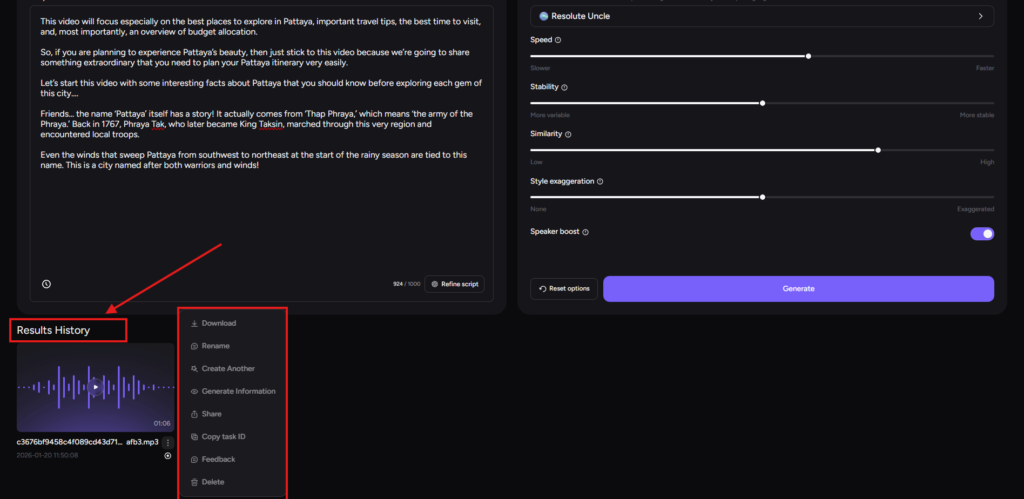This screenshot has width=1024, height=499.
Task: Click inside the Pattaya script text area
Action: pyautogui.click(x=261, y=153)
